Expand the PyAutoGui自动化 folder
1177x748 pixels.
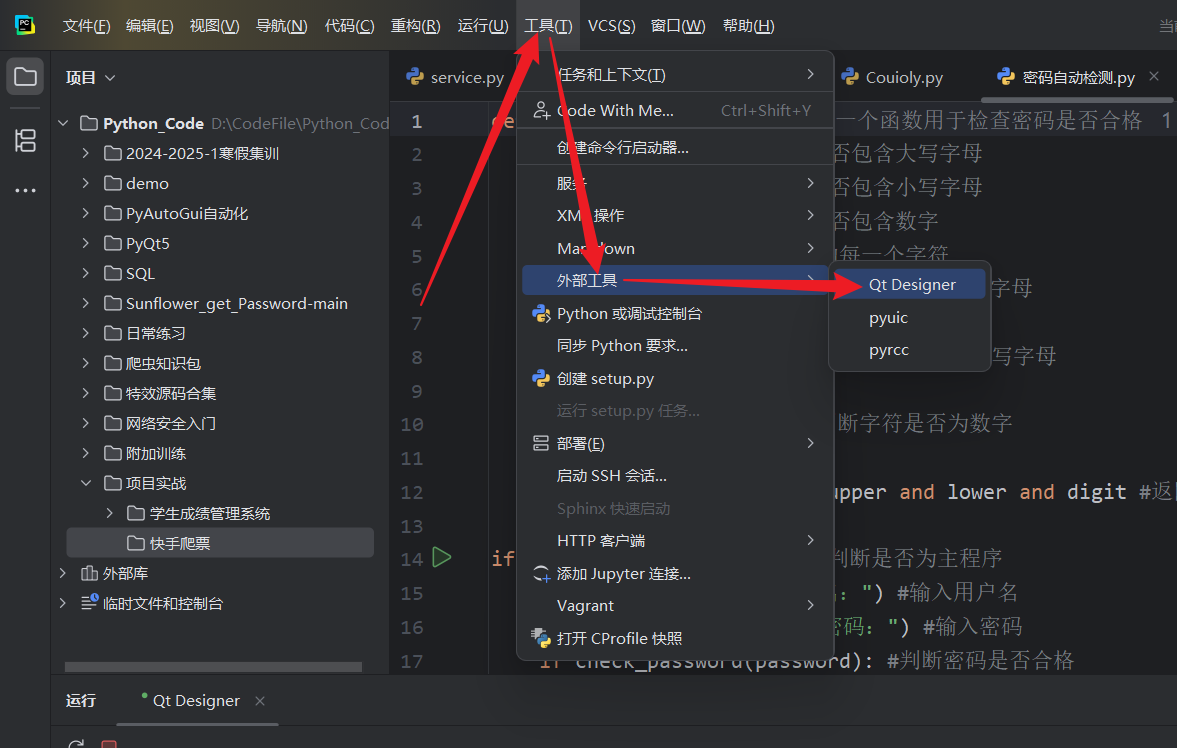[86, 213]
